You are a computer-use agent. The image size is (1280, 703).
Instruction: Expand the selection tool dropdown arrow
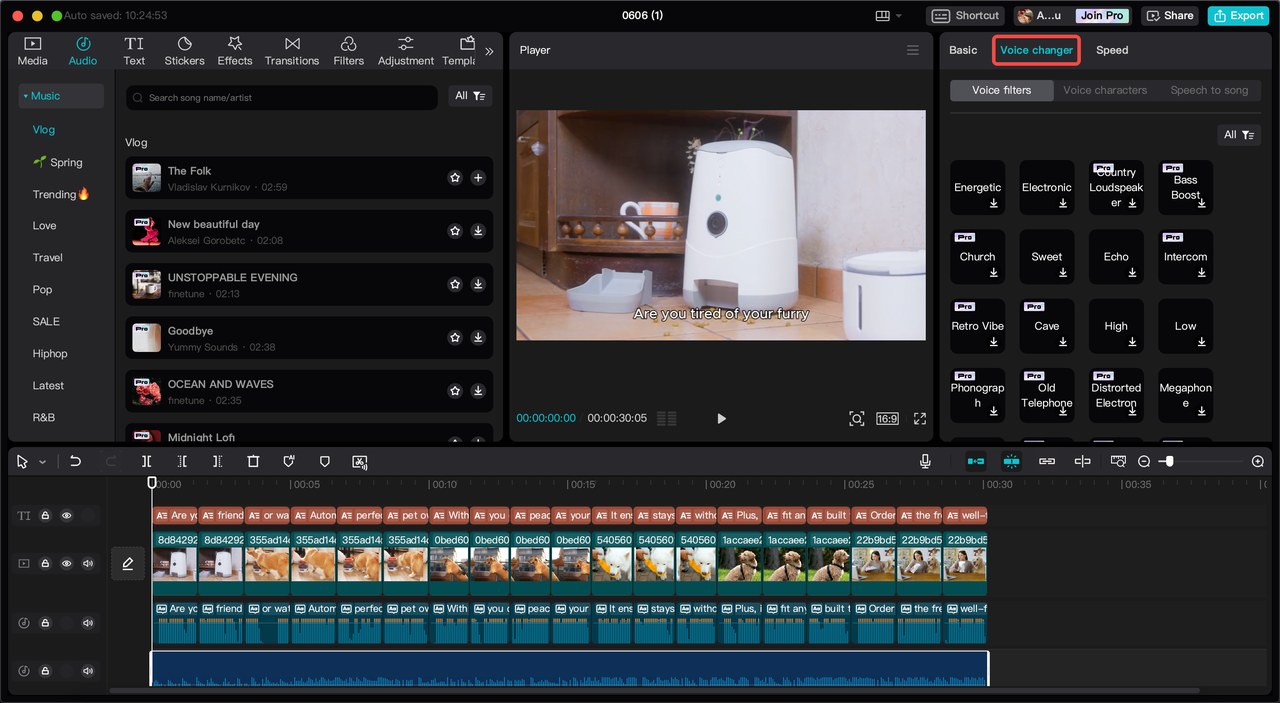42,462
